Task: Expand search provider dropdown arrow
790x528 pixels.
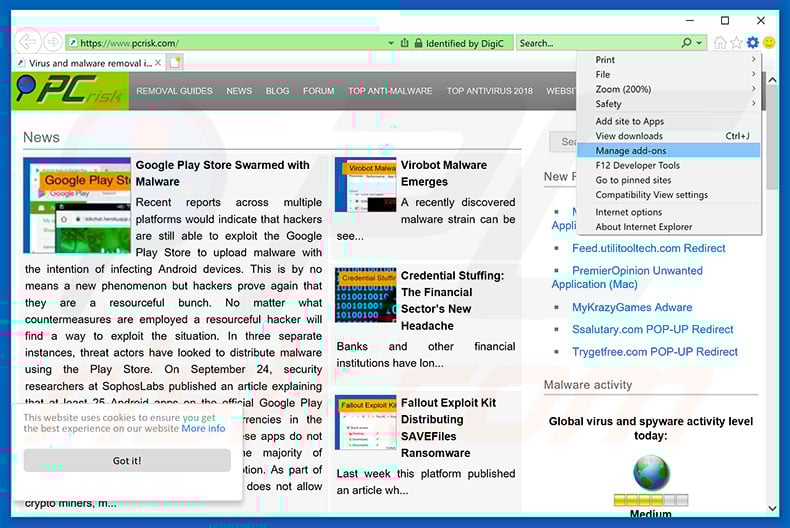Action: pos(699,43)
